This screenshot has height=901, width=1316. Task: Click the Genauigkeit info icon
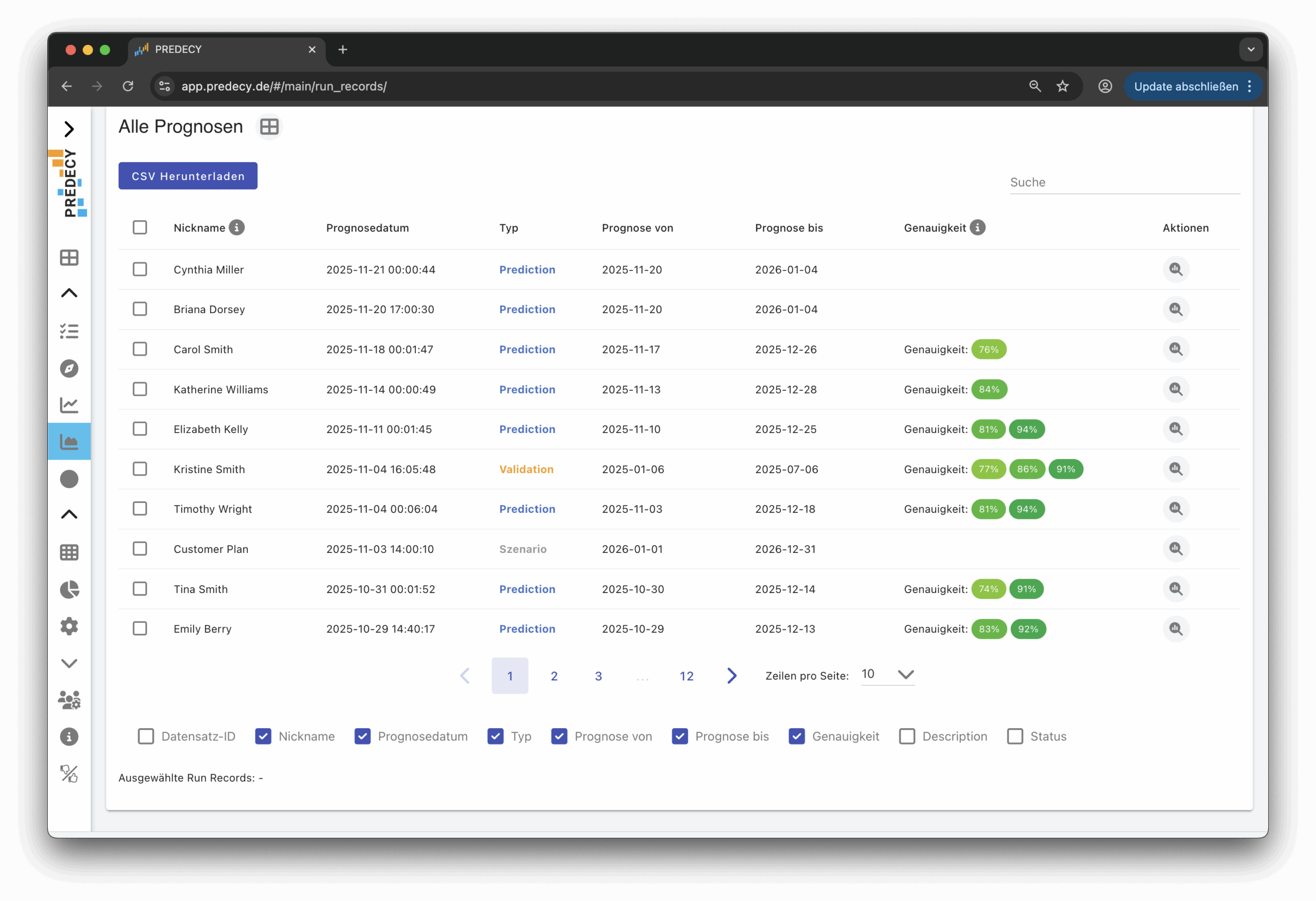977,227
